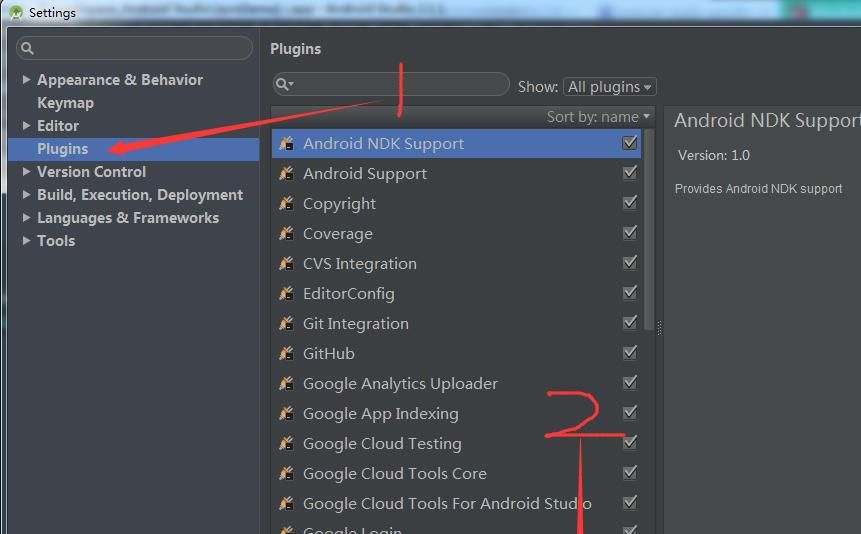Expand Version Control settings
Viewport: 861px width, 534px height.
pos(26,171)
